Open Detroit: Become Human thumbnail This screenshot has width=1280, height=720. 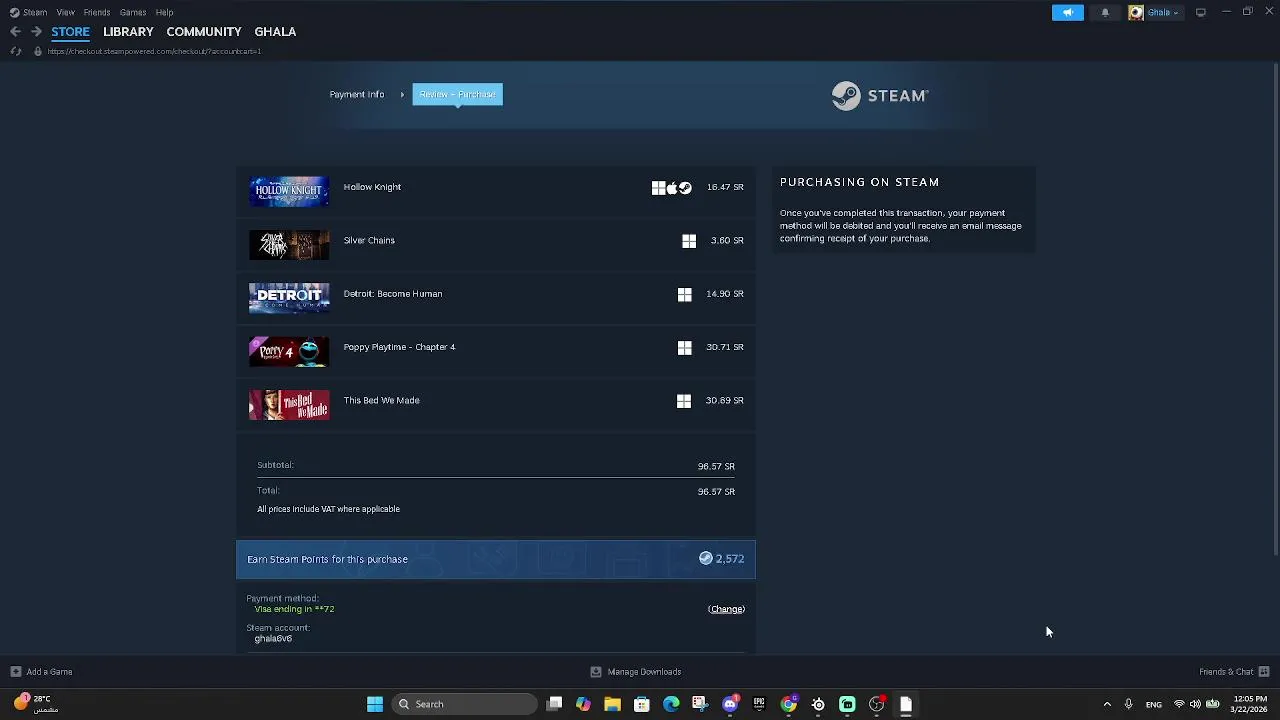tap(289, 298)
